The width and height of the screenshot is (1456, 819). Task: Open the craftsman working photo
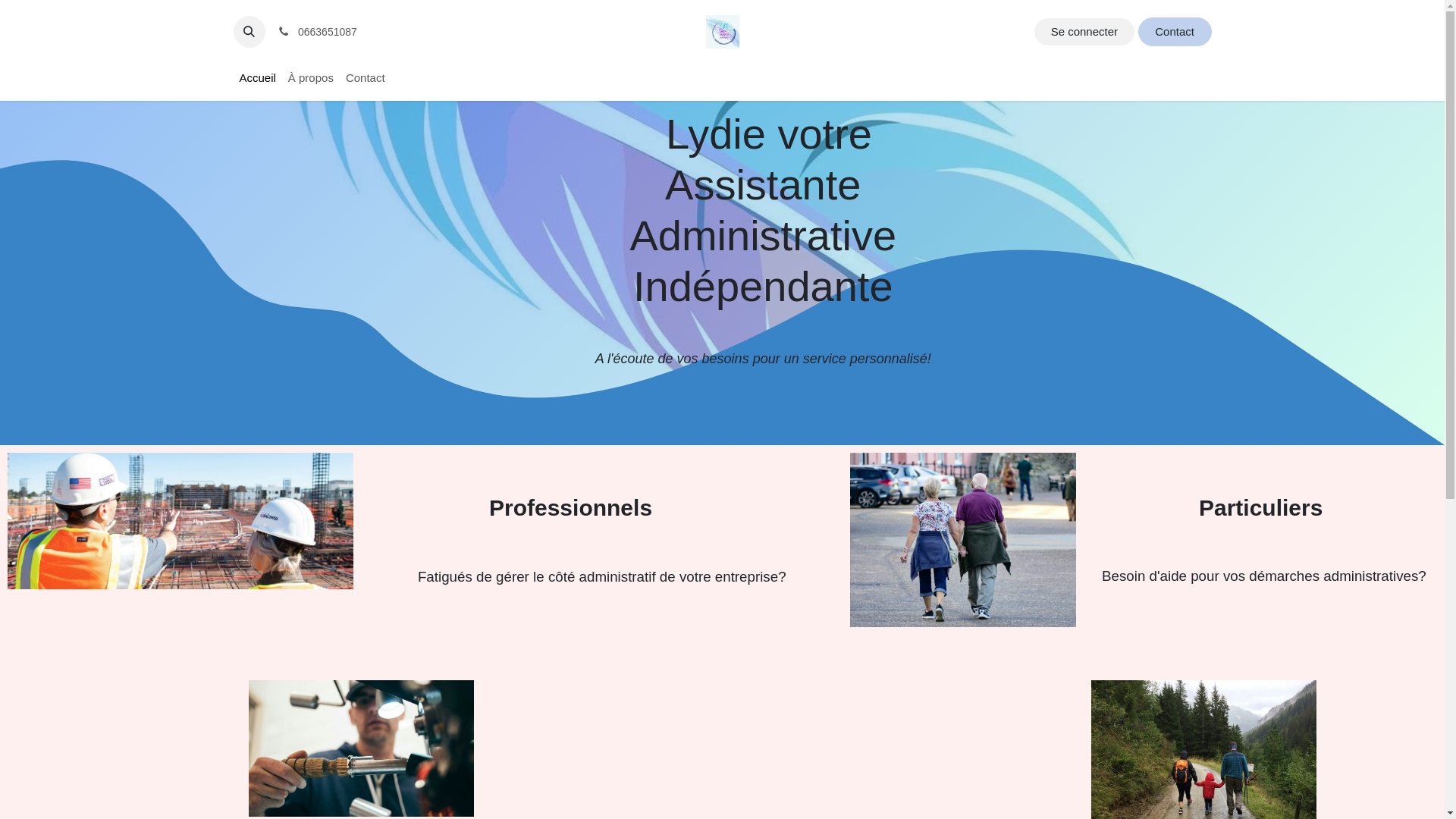[x=361, y=748]
